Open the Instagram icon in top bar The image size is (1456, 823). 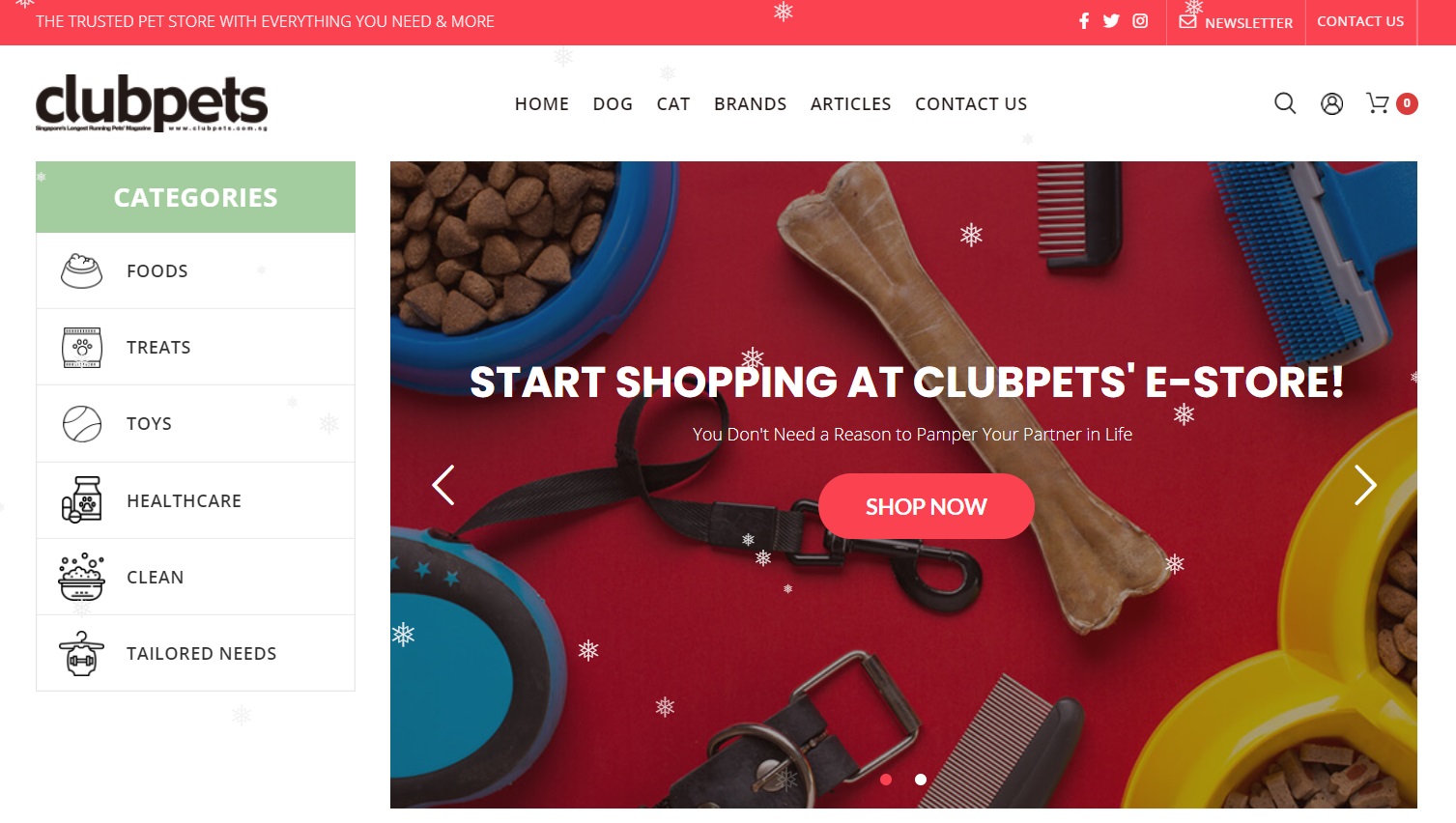tap(1140, 21)
